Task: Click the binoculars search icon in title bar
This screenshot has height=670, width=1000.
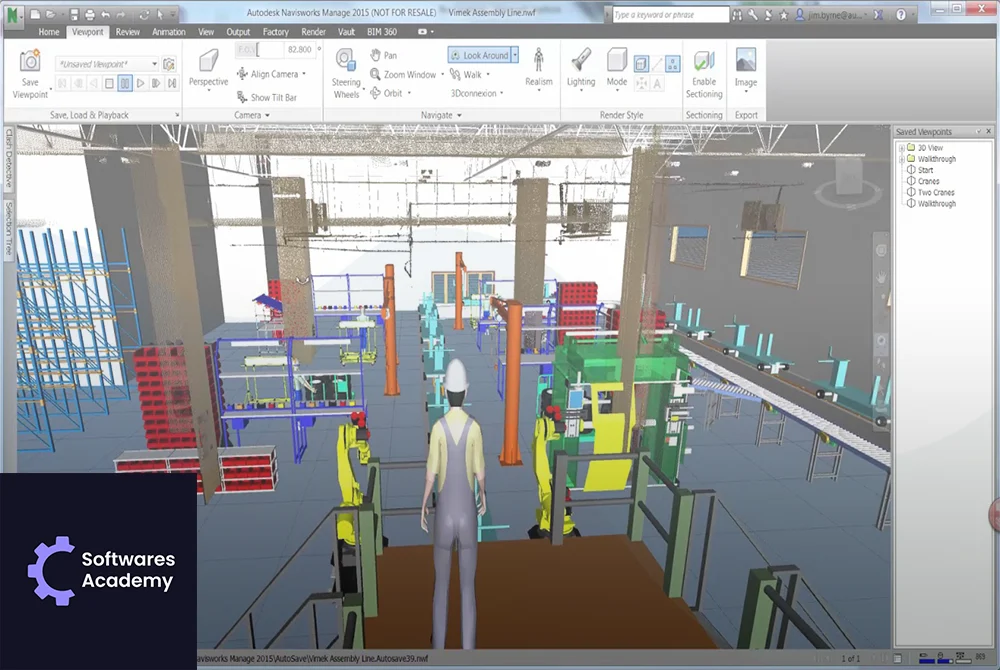Action: [737, 15]
